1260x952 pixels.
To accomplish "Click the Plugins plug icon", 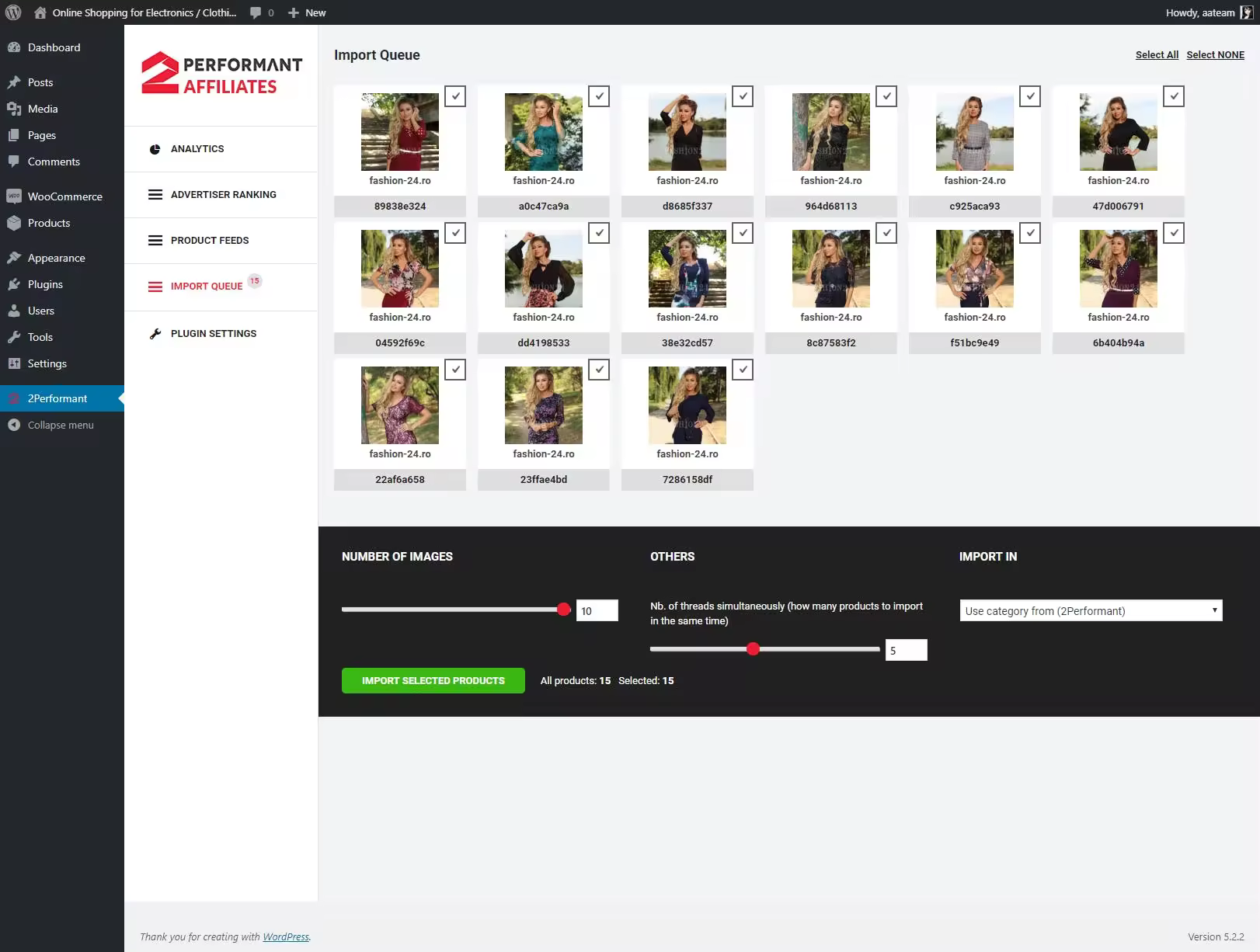I will coord(14,284).
